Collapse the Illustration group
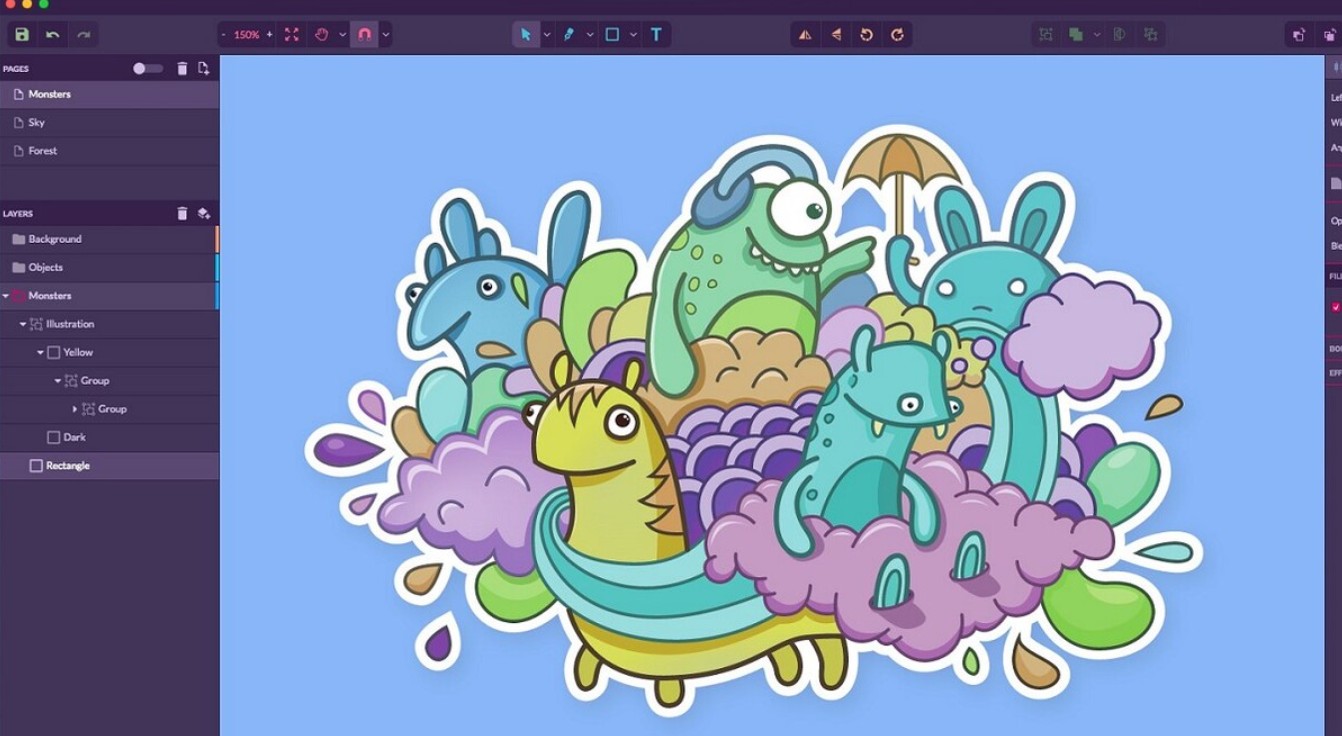 pyautogui.click(x=23, y=324)
